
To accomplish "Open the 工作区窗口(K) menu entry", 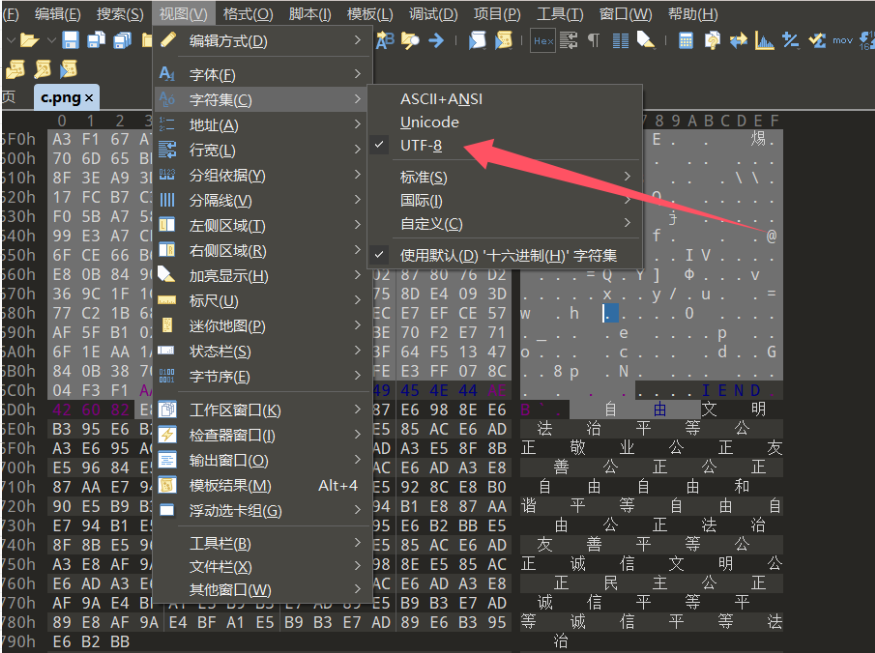I will (x=261, y=410).
